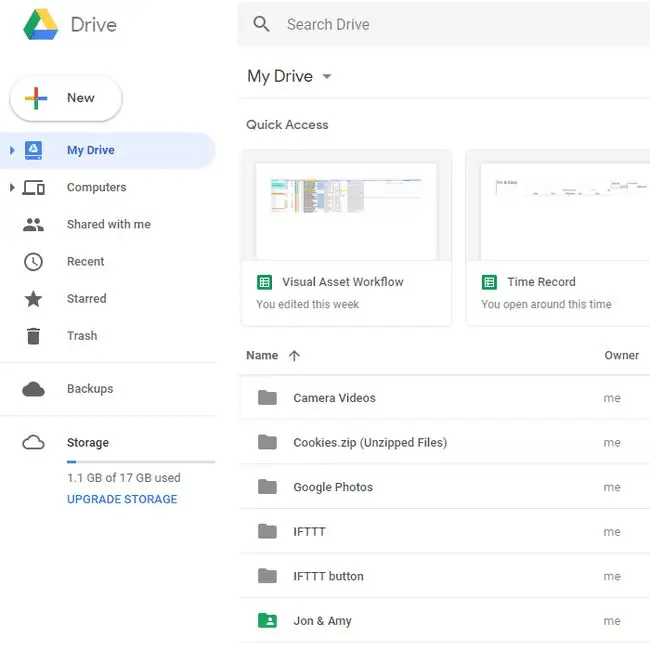Click the search magnifier icon
This screenshot has width=650, height=650.
[x=261, y=24]
